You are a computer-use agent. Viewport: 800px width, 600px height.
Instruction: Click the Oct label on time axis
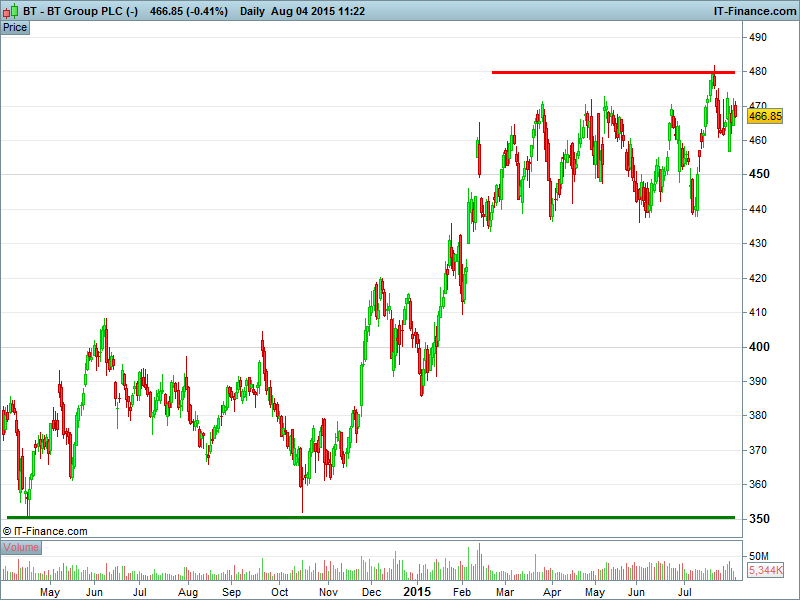click(279, 592)
